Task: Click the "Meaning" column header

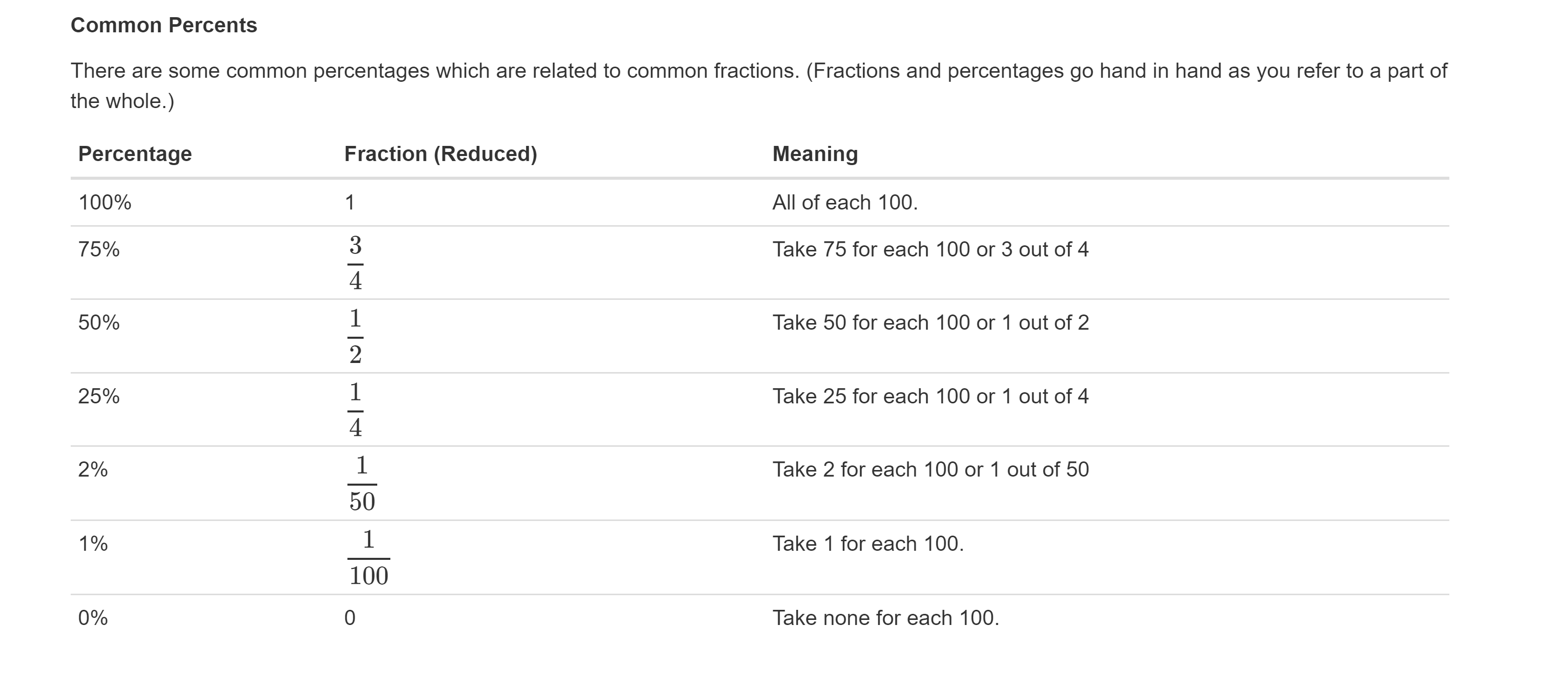Action: pos(815,154)
